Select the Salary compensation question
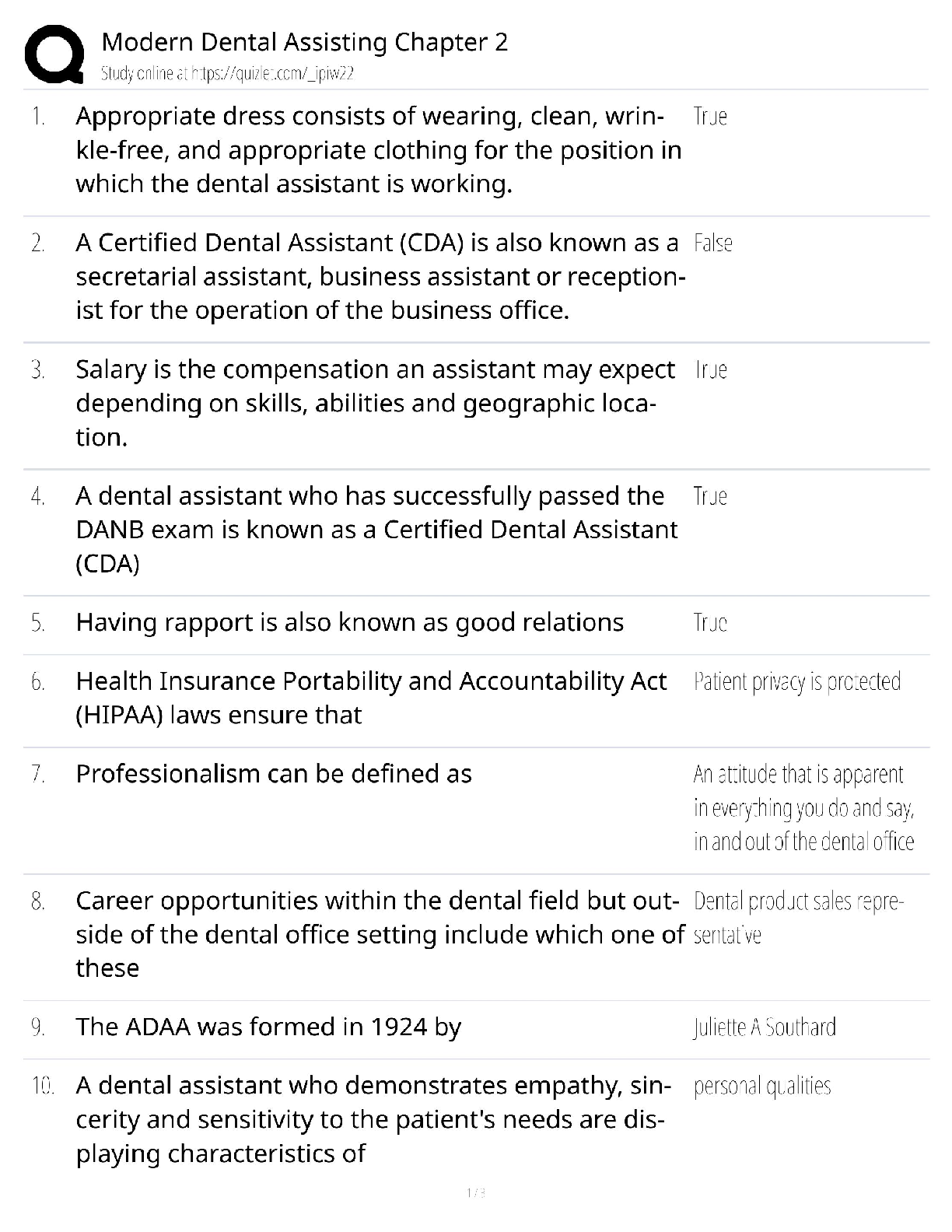This screenshot has height=1232, width=952. (375, 403)
